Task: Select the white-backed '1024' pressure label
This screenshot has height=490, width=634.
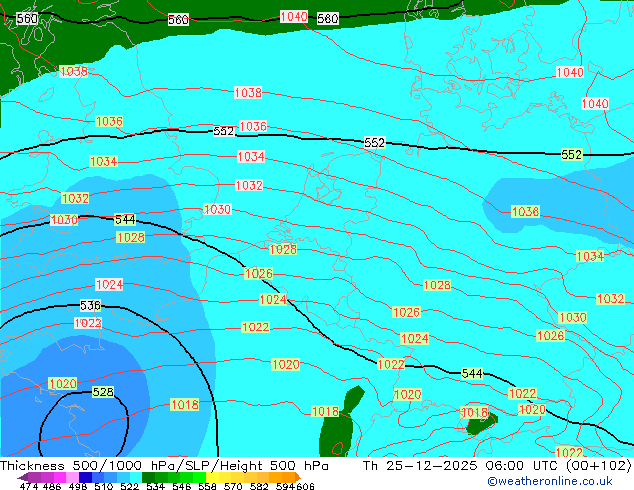Action: 109,284
